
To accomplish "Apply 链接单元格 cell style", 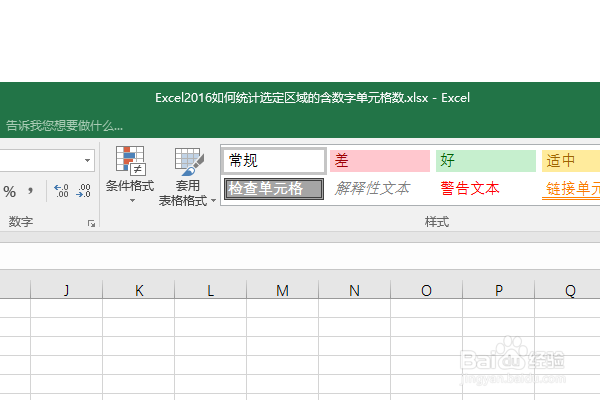I will point(571,189).
